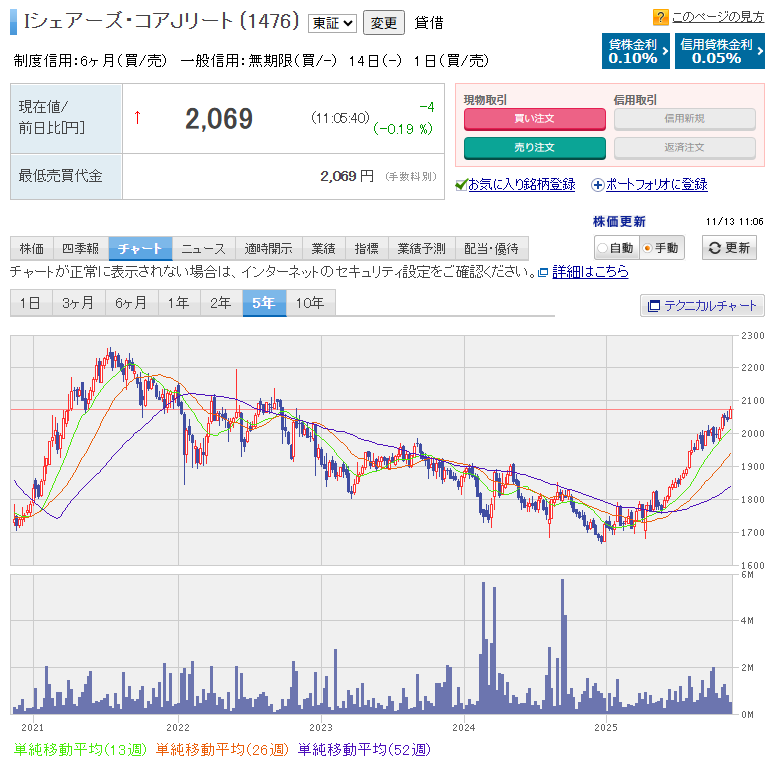
Task: Click the 11/13 11:06 update timestamp
Action: (x=734, y=222)
